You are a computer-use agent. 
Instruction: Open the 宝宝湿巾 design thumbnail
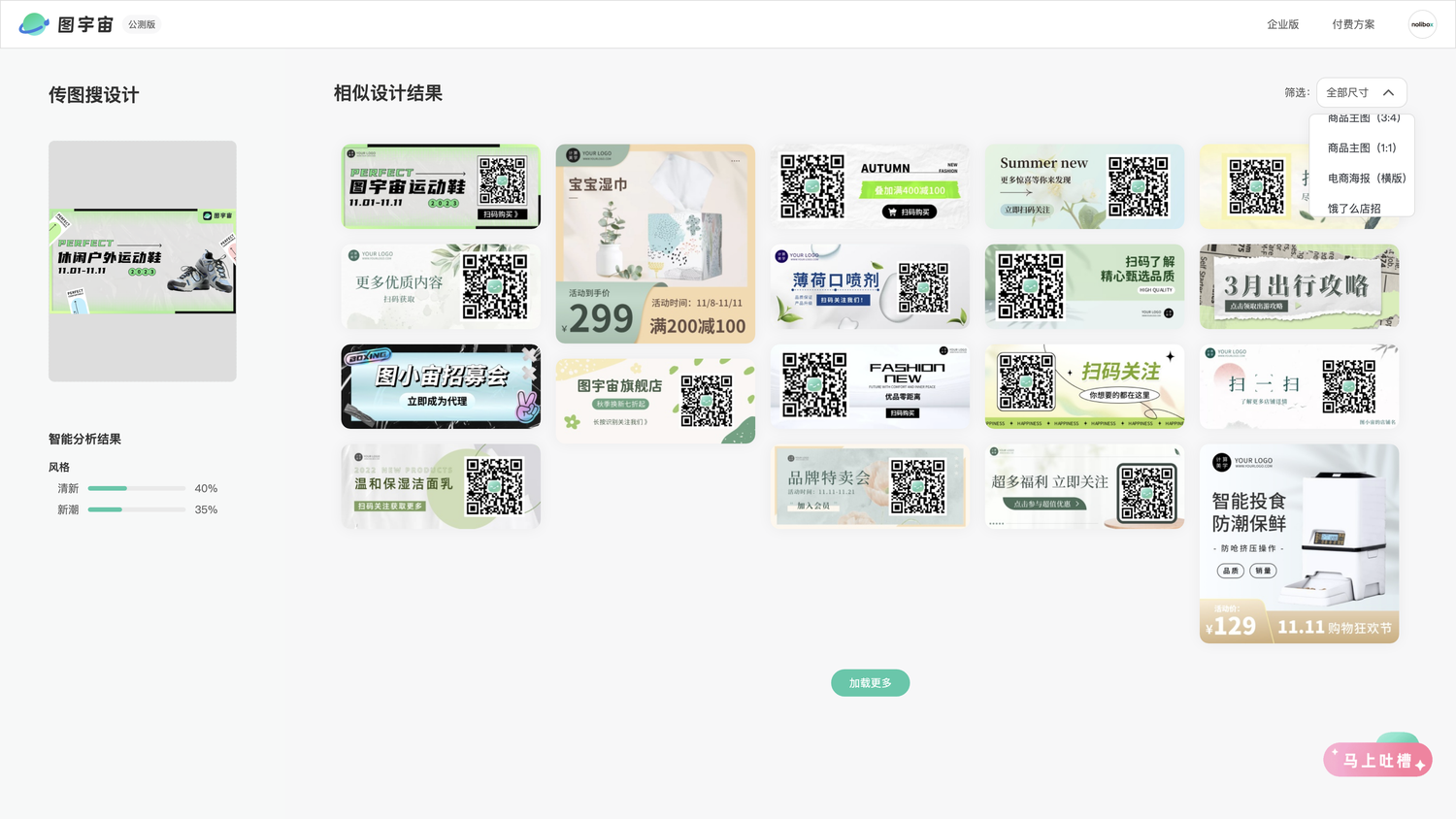655,244
